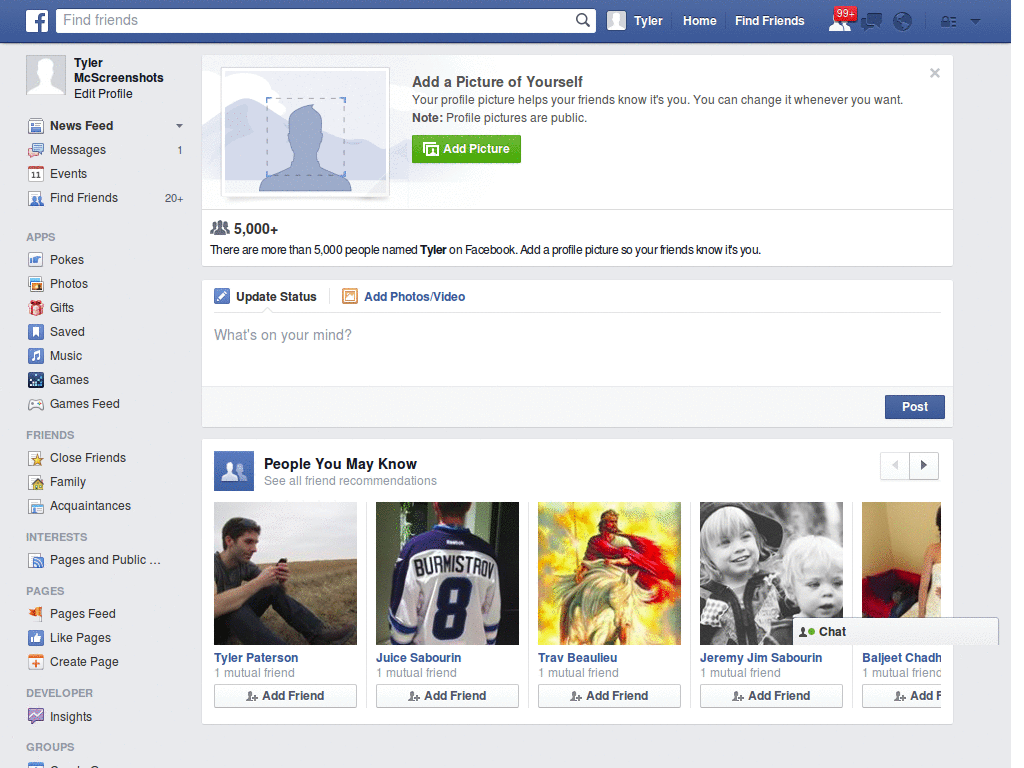Click the Saved bookmark icon
Viewport: 1024px width, 768px height.
point(36,332)
